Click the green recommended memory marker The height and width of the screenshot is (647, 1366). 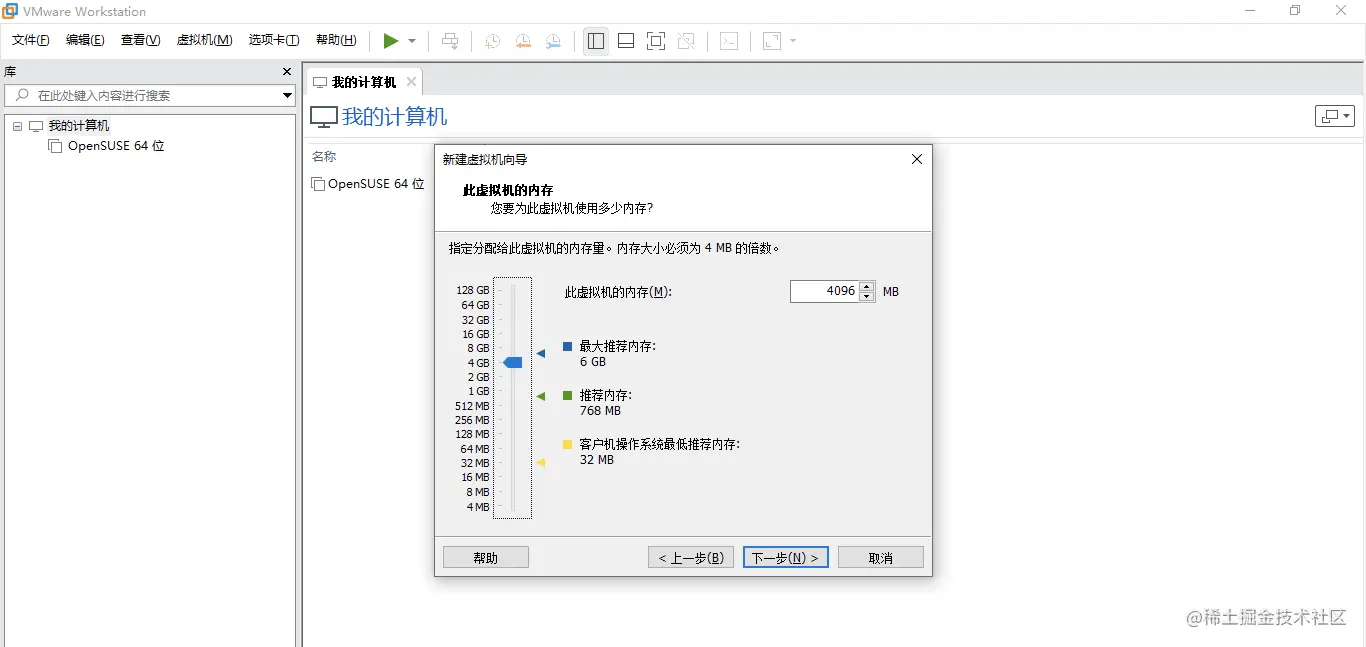(x=541, y=396)
